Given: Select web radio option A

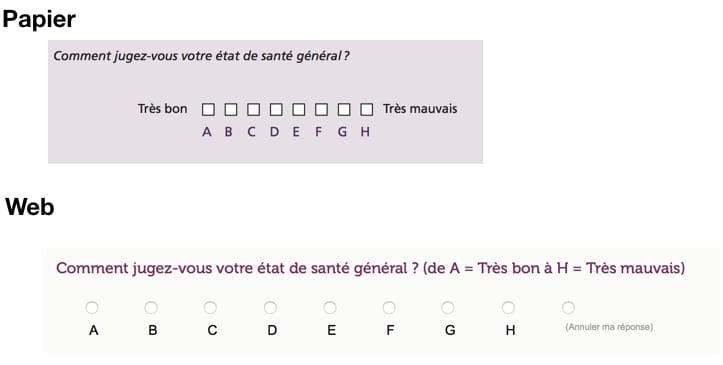Looking at the screenshot, I should pyautogui.click(x=92, y=307).
